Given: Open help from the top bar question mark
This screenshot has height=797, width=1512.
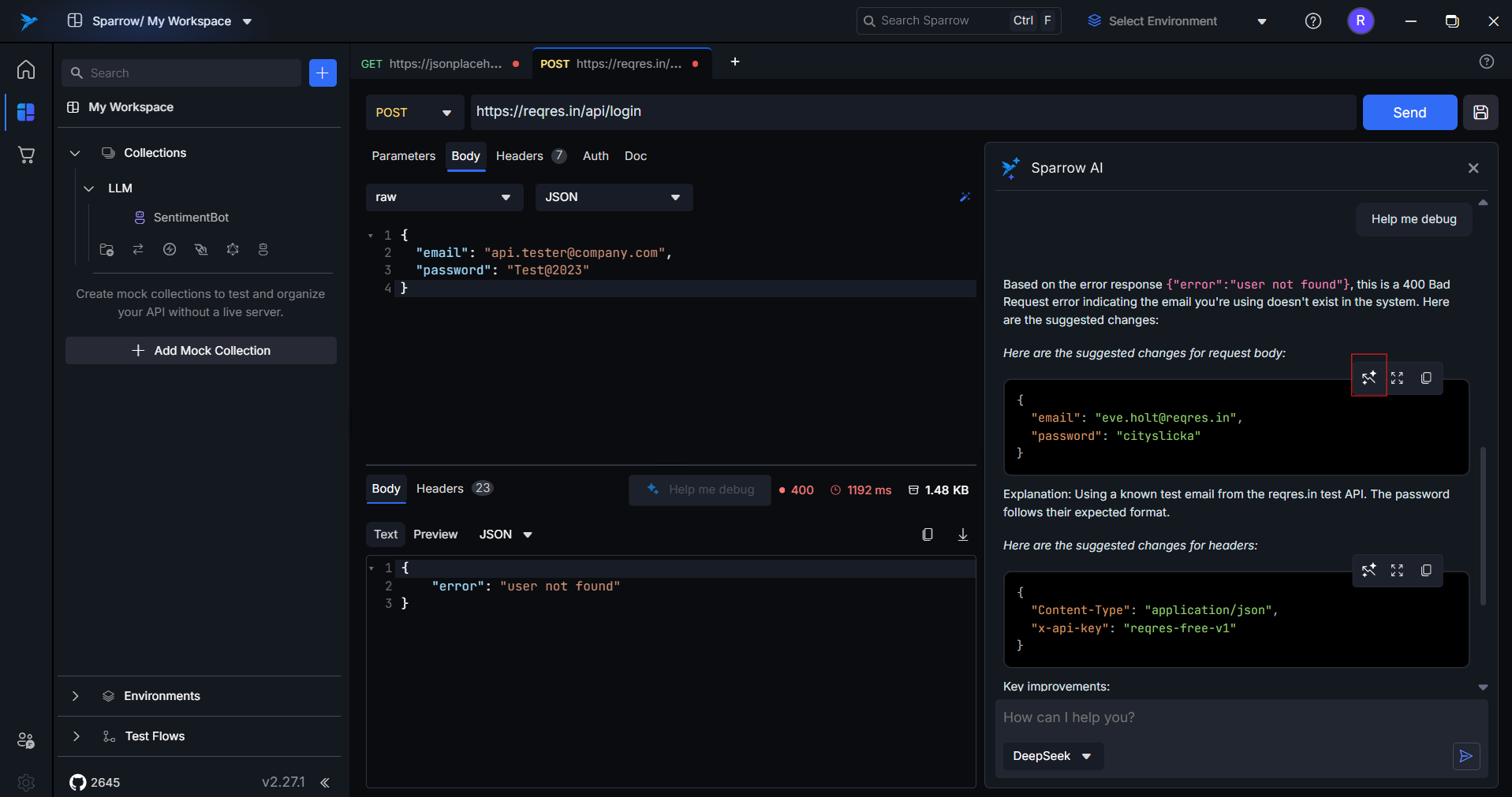Looking at the screenshot, I should pyautogui.click(x=1313, y=21).
